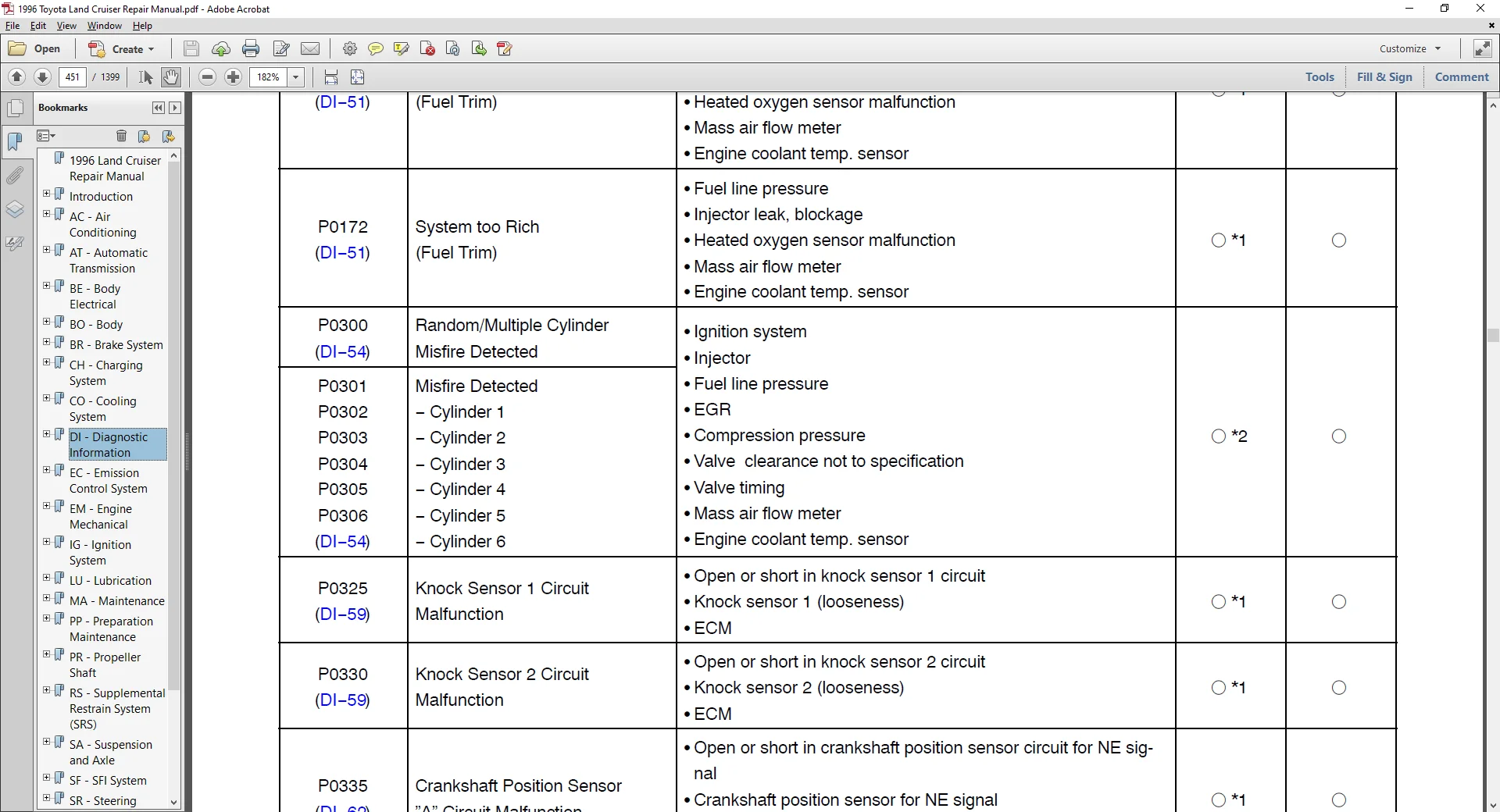This screenshot has width=1500, height=812.
Task: Click the email envelope icon in toolbar
Action: 310,49
